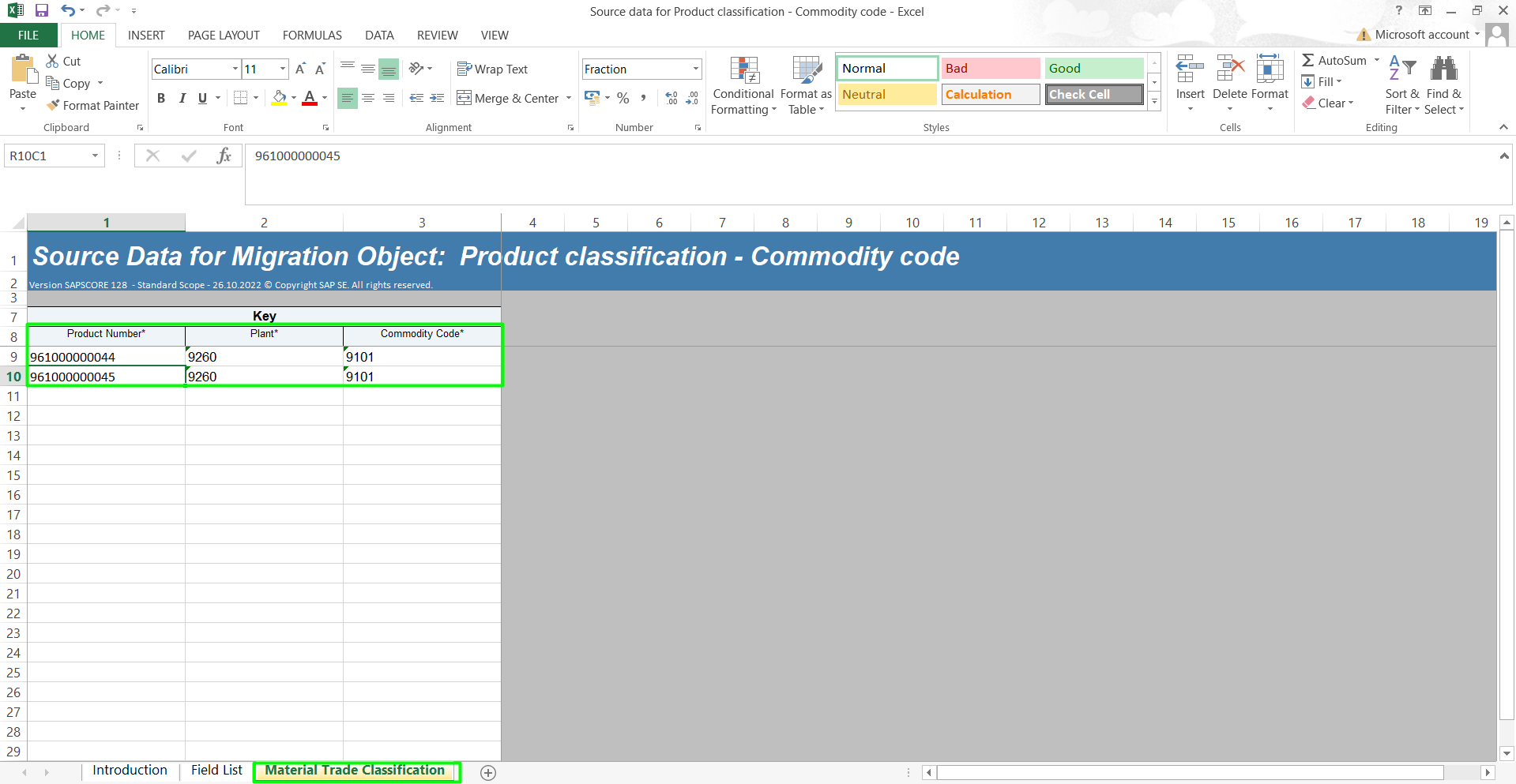Apply Comma Style number format
The width and height of the screenshot is (1516, 784).
pos(644,98)
